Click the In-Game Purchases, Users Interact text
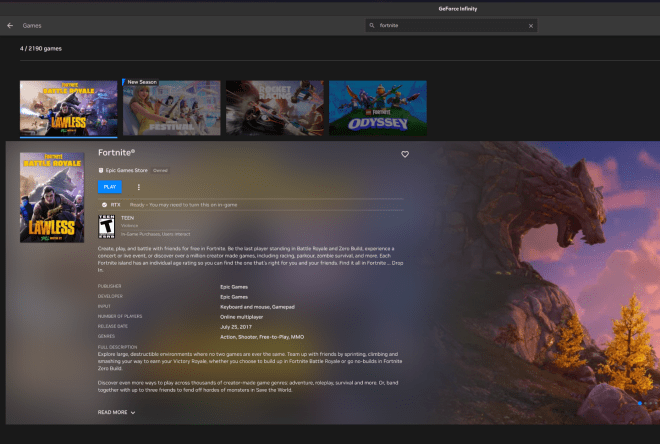660x444 pixels. pos(155,234)
